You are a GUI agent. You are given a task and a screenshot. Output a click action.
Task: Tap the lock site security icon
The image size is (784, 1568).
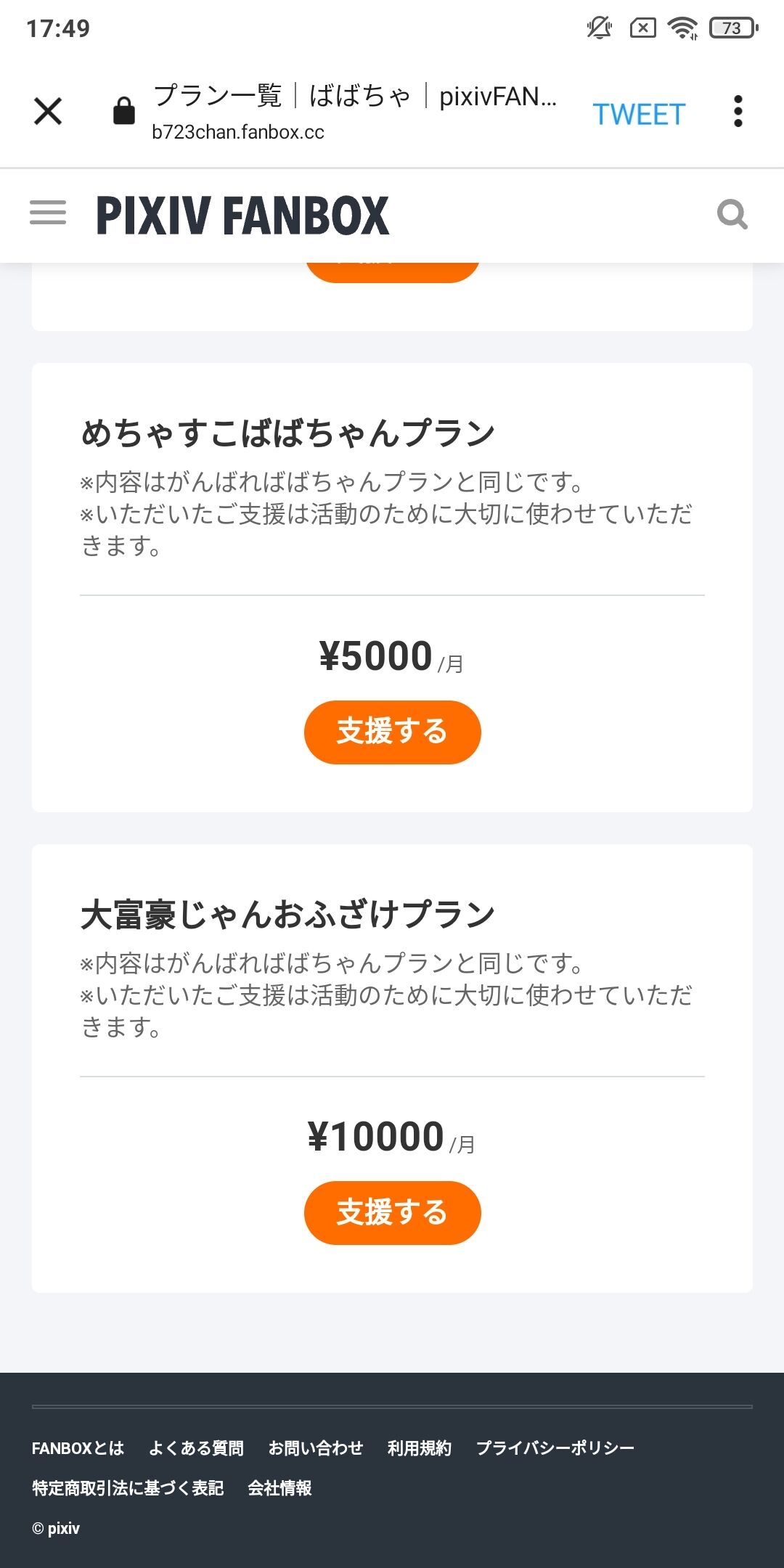[x=124, y=111]
